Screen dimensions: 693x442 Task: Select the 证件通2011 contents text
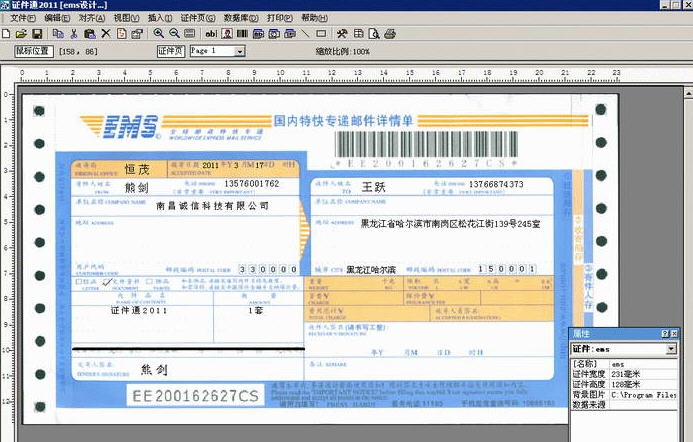pos(139,310)
